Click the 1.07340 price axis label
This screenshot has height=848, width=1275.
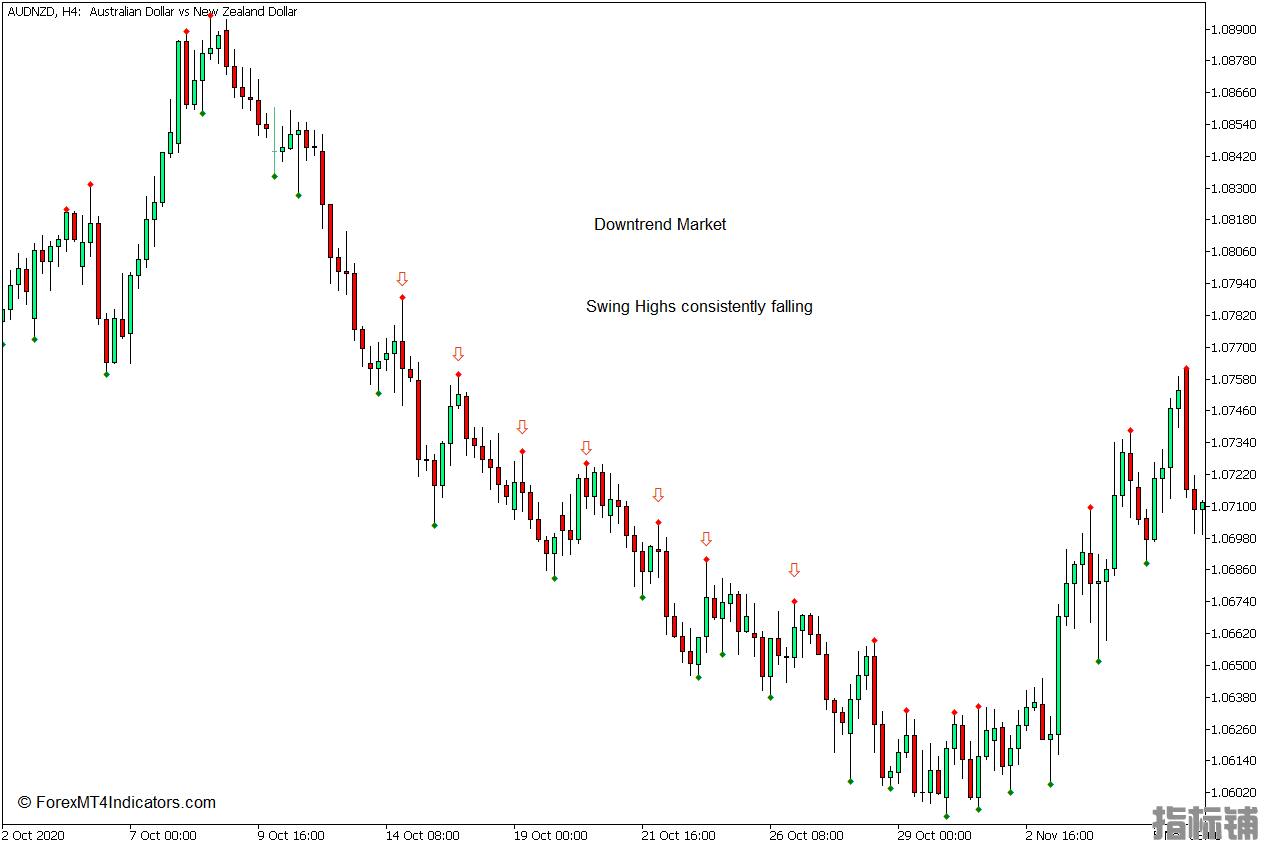coord(1233,443)
